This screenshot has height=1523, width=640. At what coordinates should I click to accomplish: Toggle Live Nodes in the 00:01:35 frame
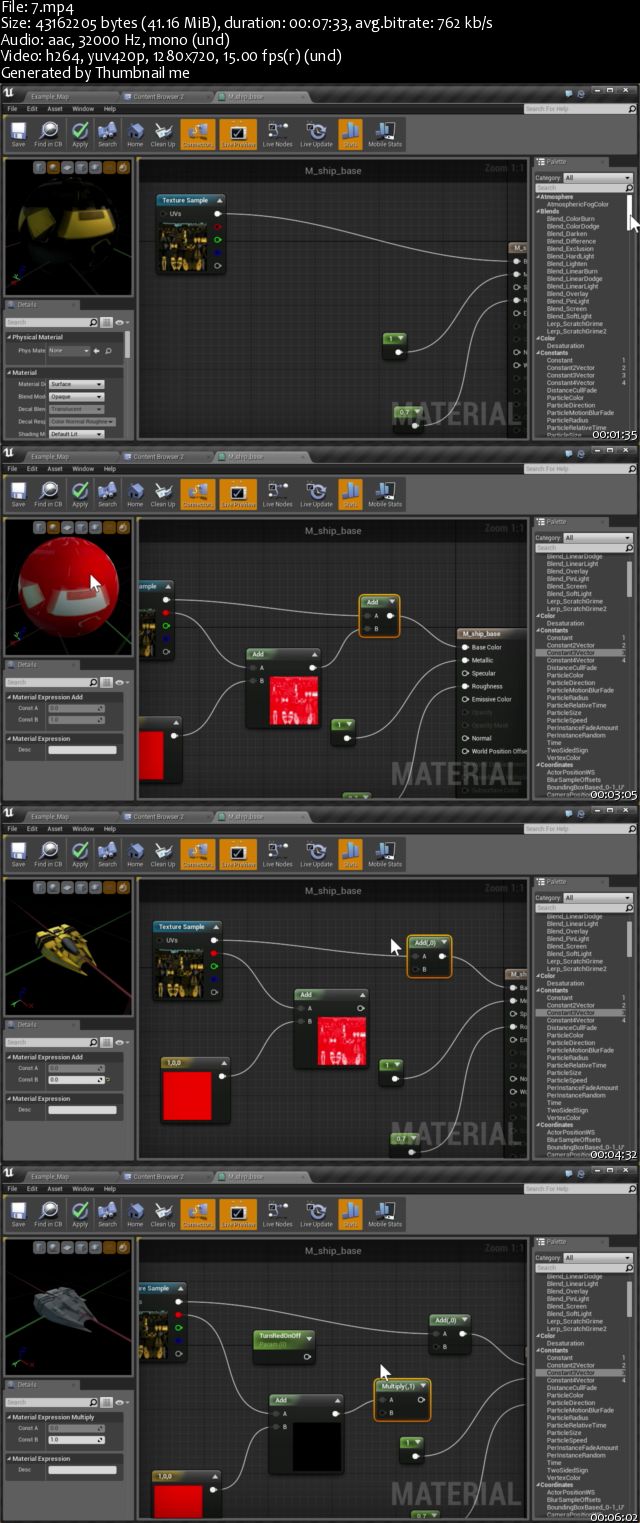(277, 133)
